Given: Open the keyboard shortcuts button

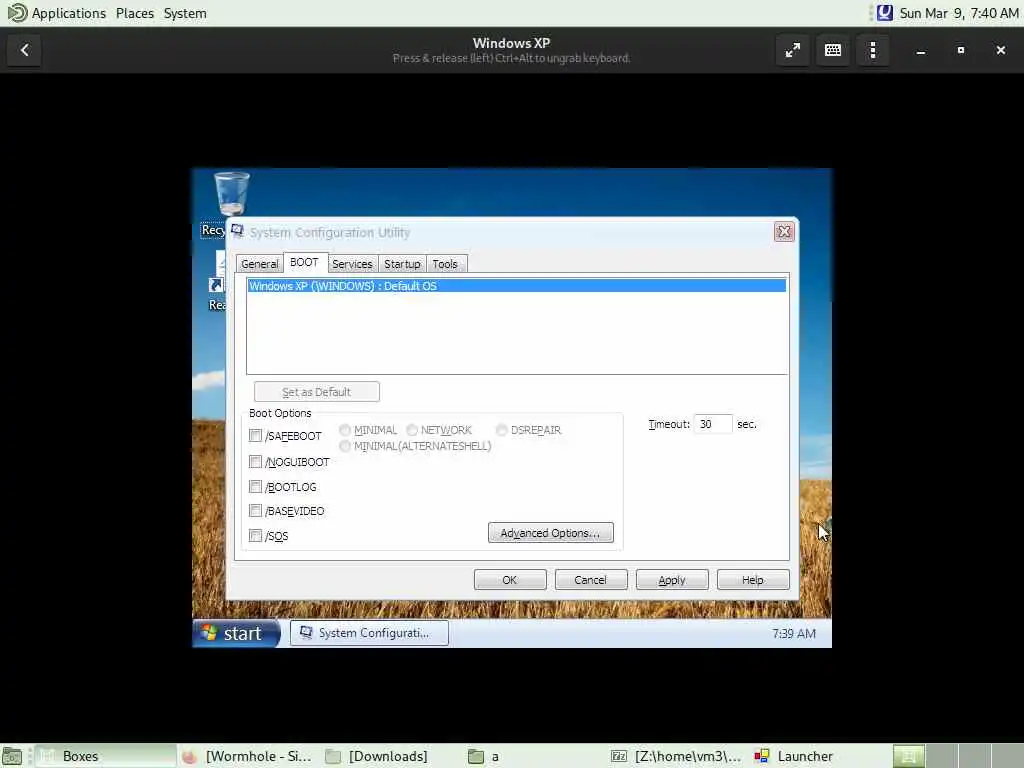Looking at the screenshot, I should 833,50.
